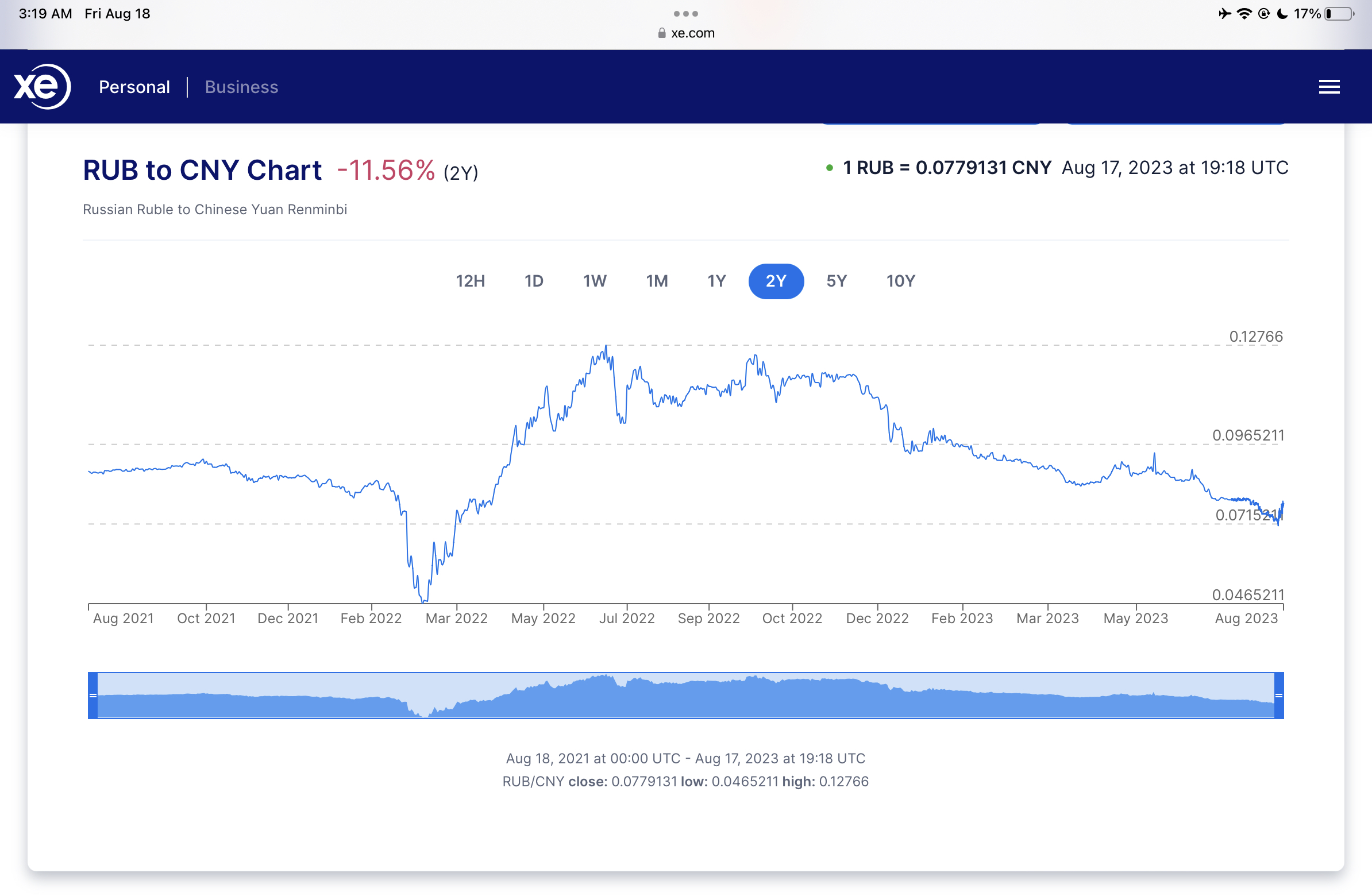Select the 1D time range
The width and height of the screenshot is (1372, 896).
coord(534,281)
